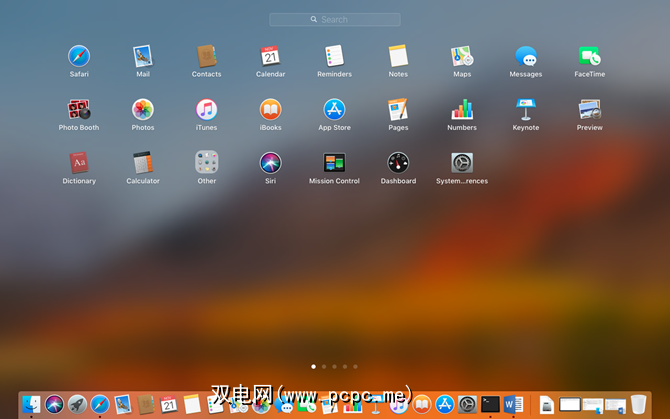The height and width of the screenshot is (419, 670).
Task: Go to the second Launchpad page dot
Action: coord(324,366)
